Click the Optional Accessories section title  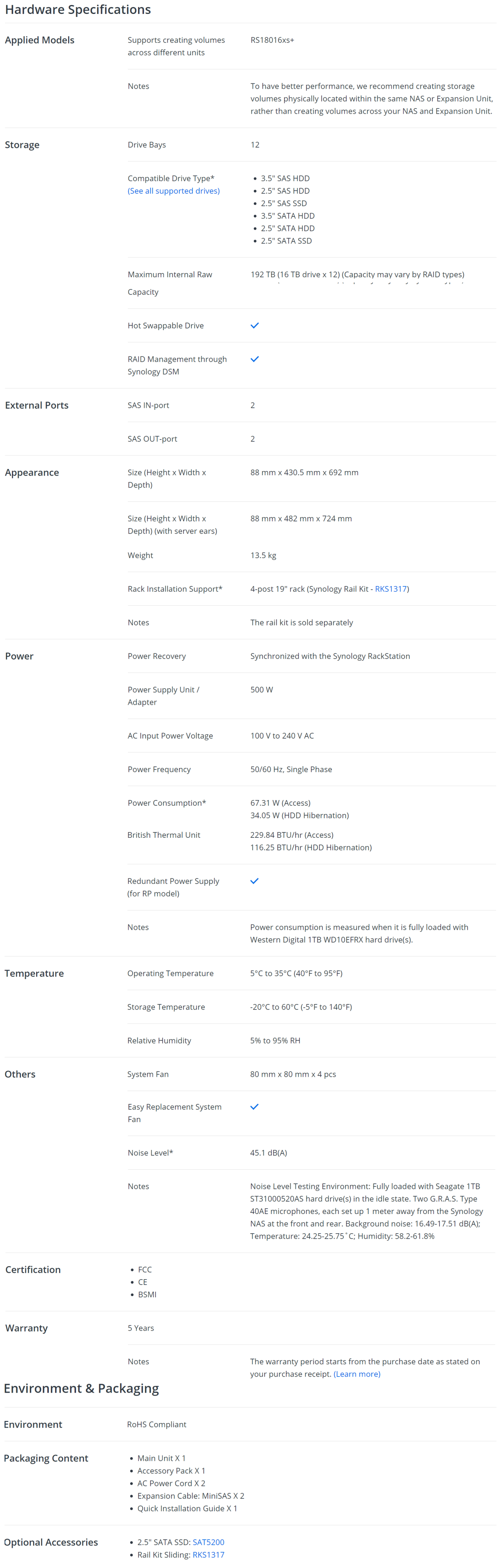(51, 1542)
